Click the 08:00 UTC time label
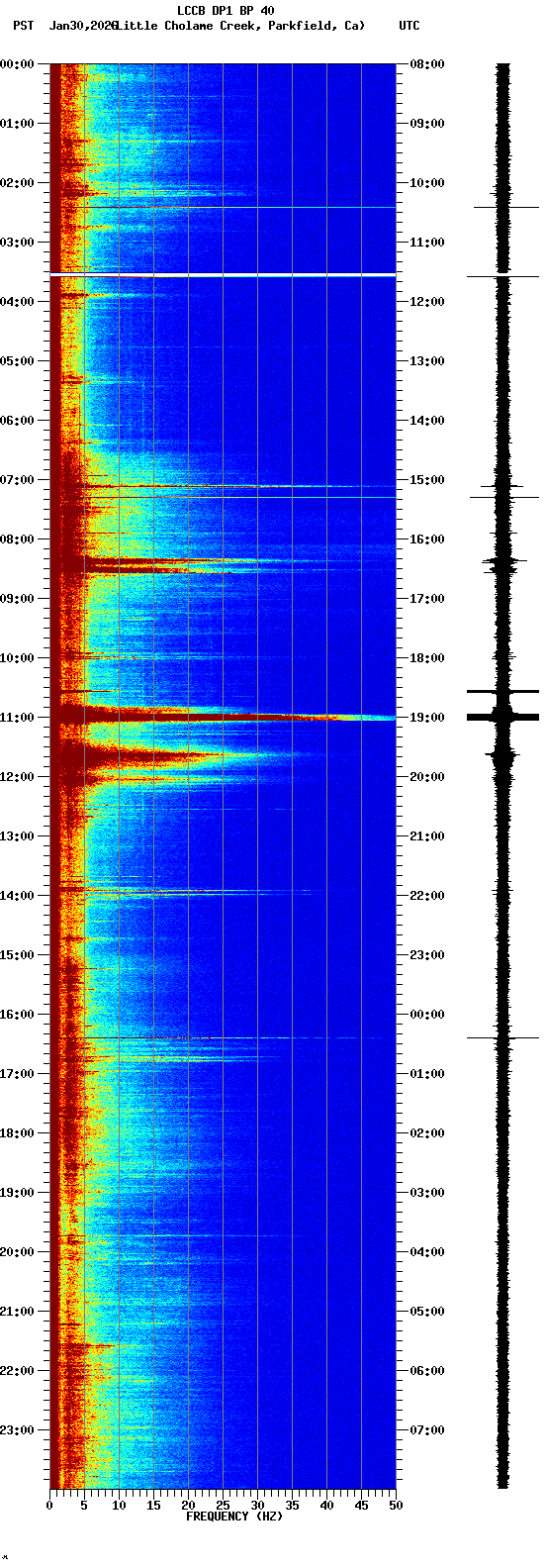Image resolution: width=546 pixels, height=1568 pixels. (427, 64)
